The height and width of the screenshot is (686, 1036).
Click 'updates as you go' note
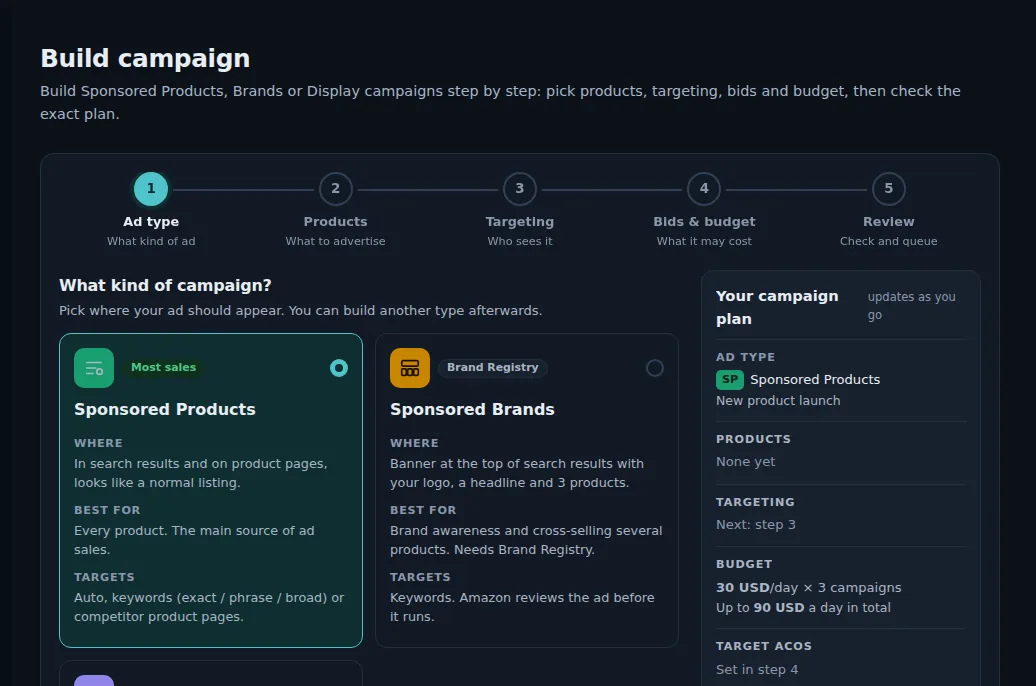(911, 306)
